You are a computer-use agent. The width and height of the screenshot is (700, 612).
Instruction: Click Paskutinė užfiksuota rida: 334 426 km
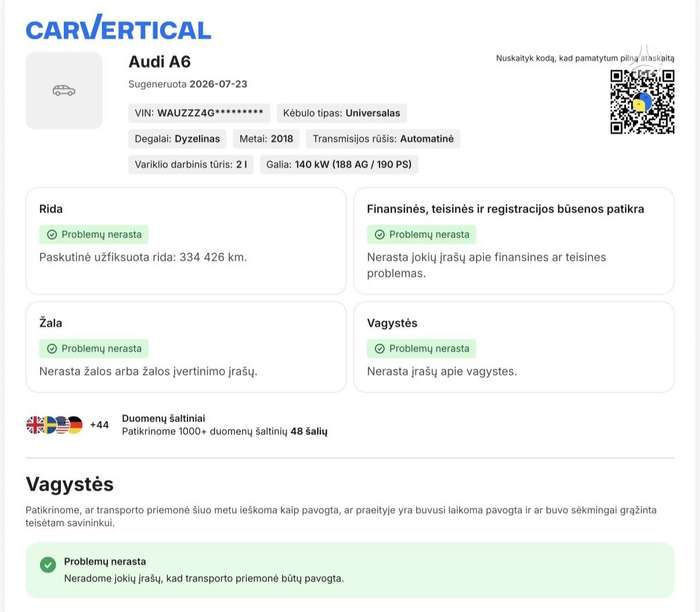(143, 257)
